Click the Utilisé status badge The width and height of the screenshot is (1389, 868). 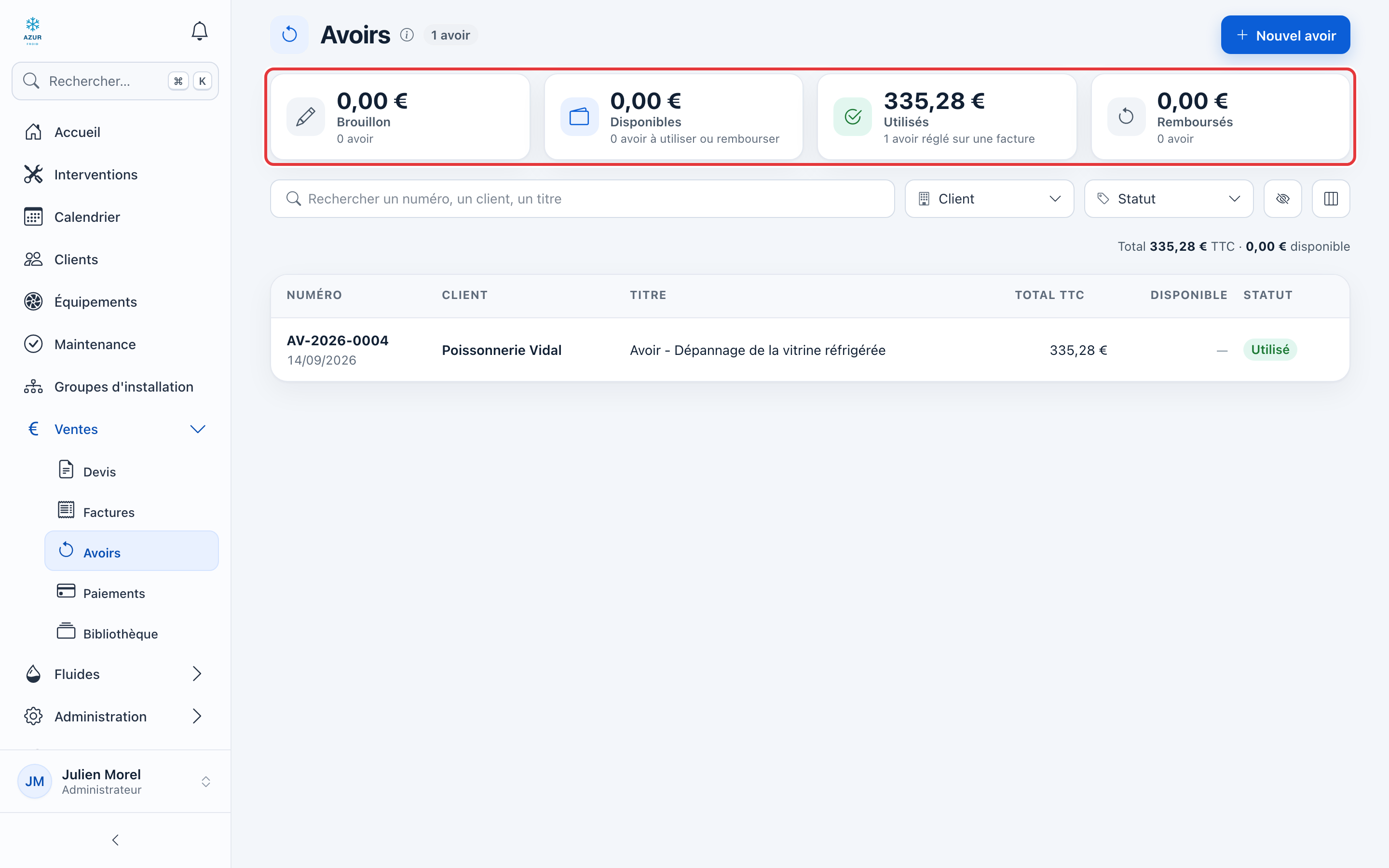tap(1269, 350)
